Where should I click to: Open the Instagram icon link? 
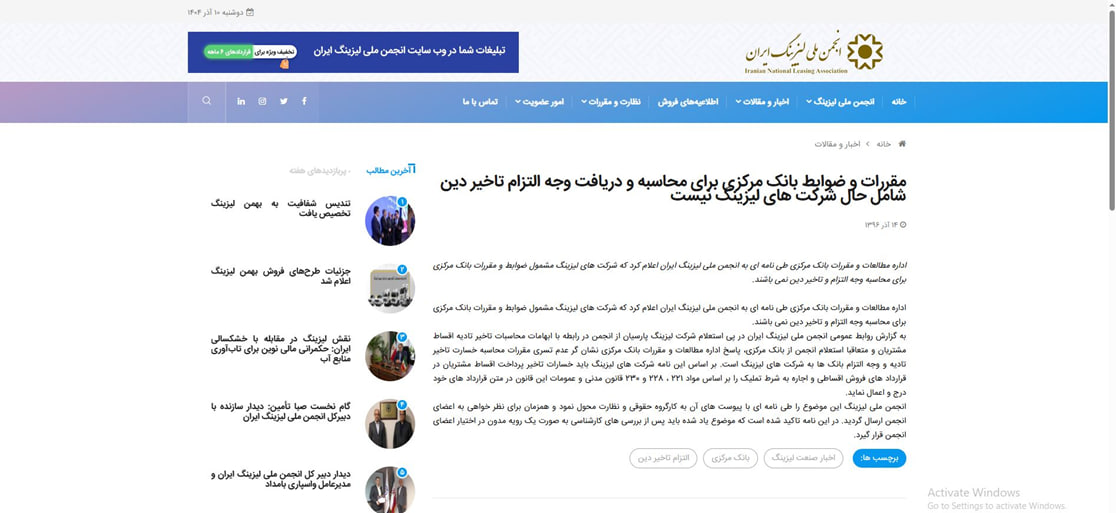[262, 101]
